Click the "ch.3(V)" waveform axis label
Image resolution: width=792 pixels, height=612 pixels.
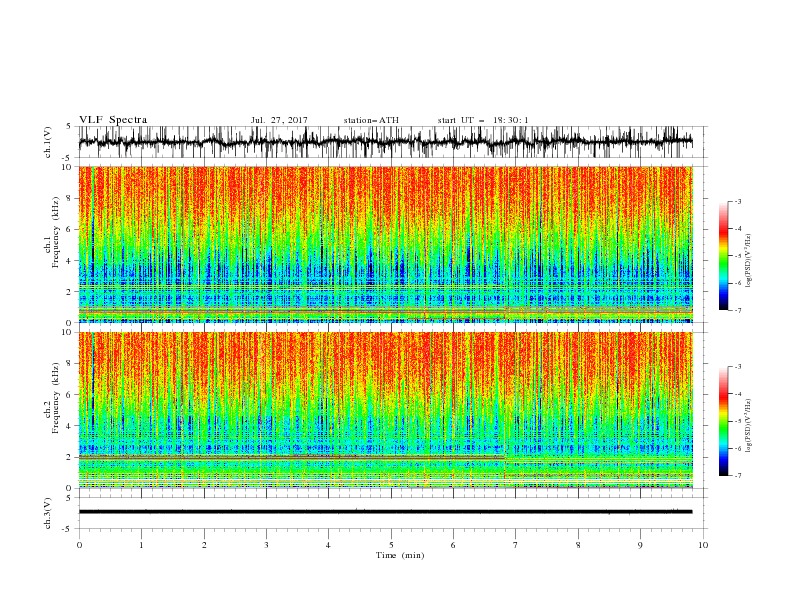click(48, 513)
